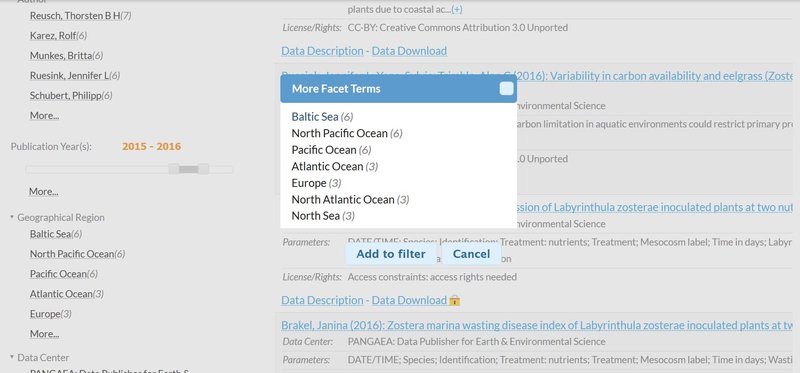
Task: Click the 2015 - 2016 year range text
Action: point(152,146)
